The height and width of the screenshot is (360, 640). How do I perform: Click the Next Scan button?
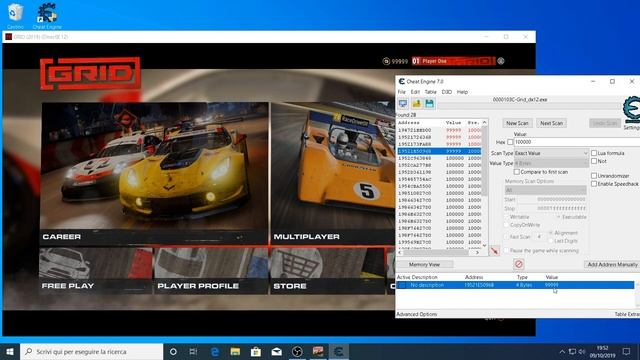[x=551, y=123]
